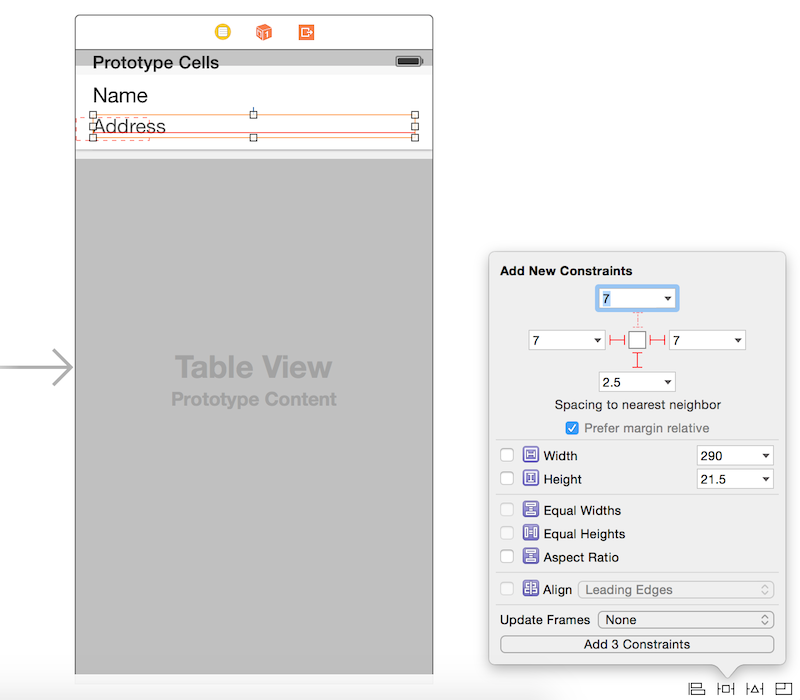This screenshot has height=700, width=800.
Task: Toggle the top spacing constraint strut
Action: point(637,319)
